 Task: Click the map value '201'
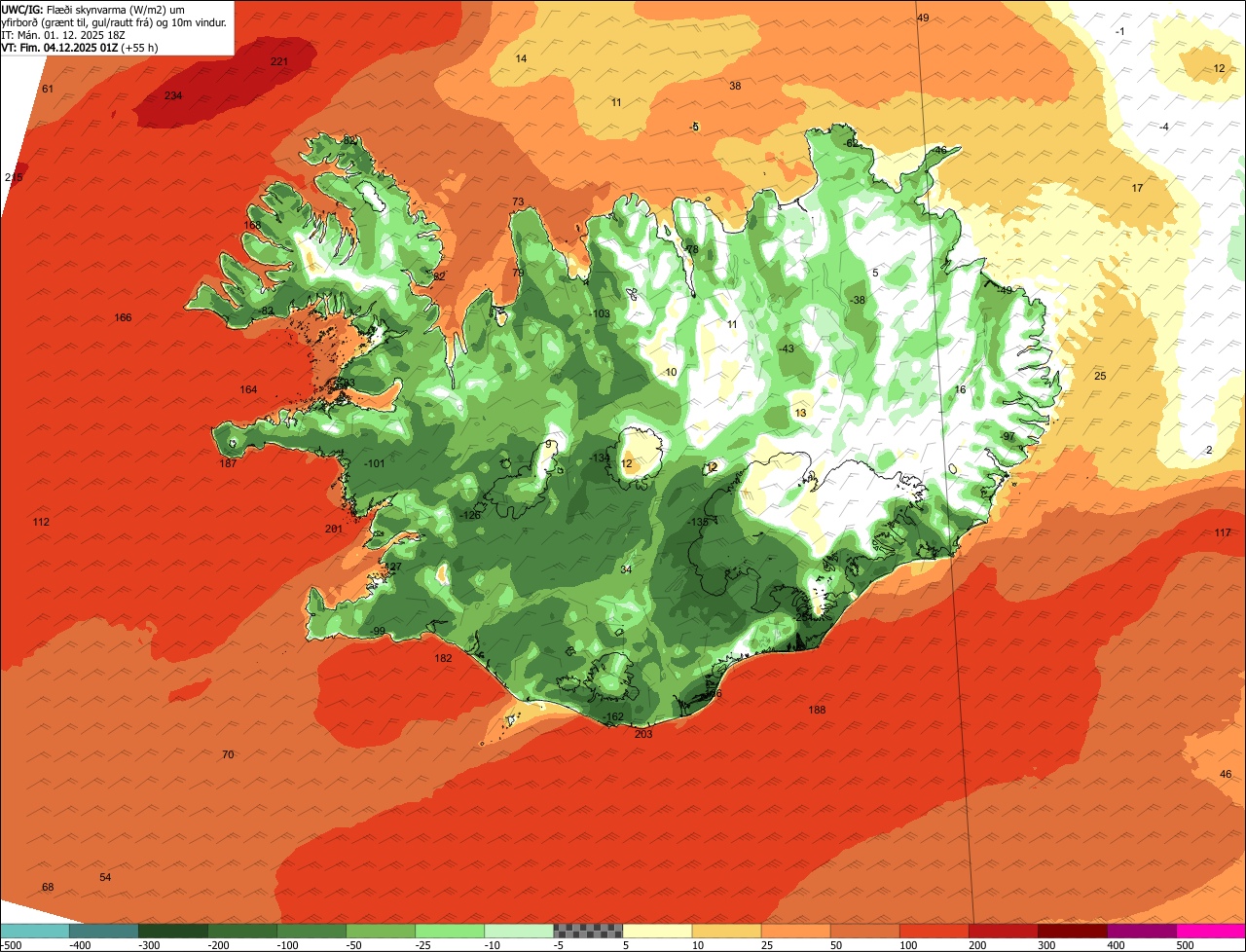click(334, 529)
